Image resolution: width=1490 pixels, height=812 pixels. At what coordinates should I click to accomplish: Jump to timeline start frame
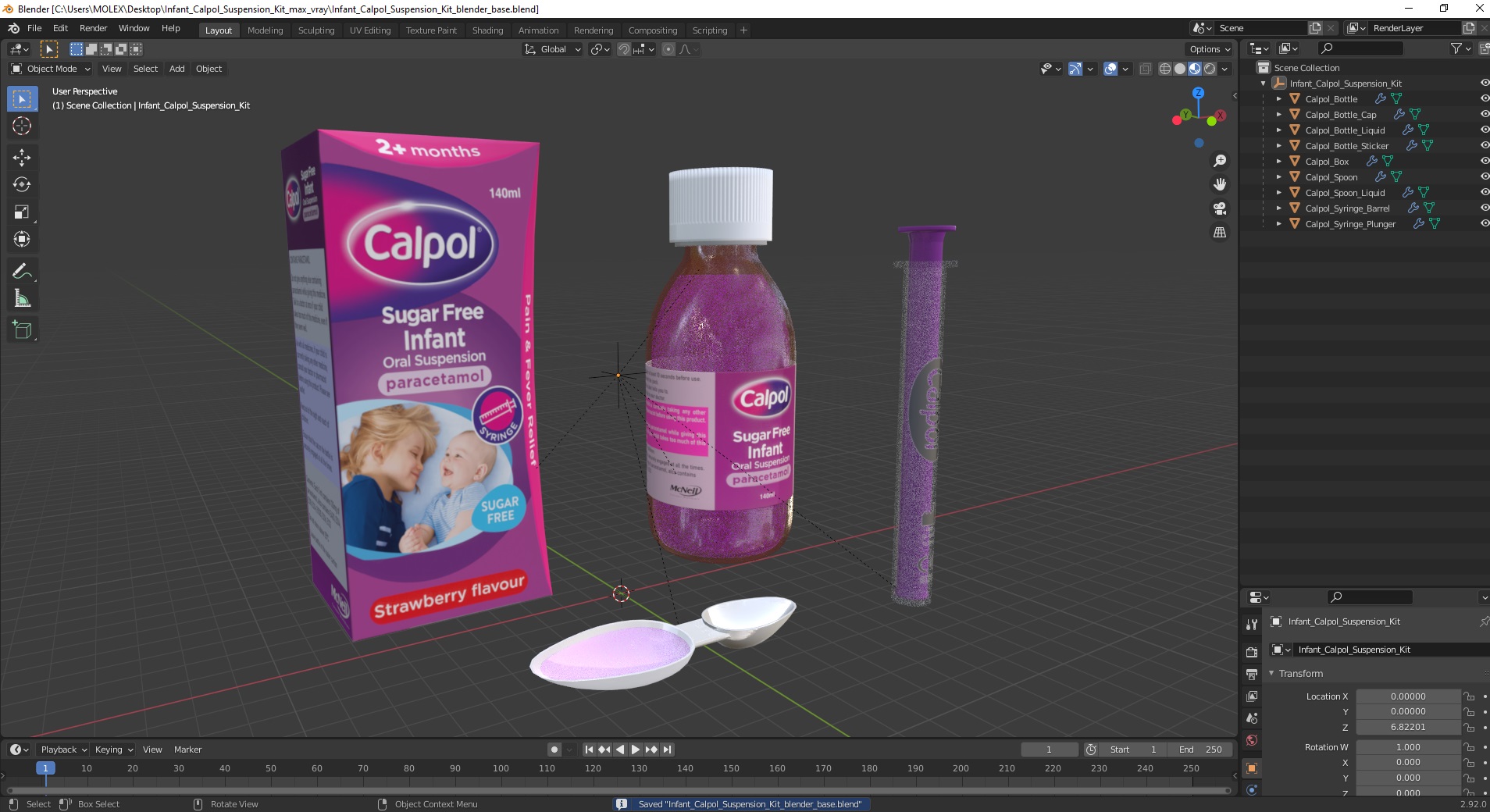tap(589, 750)
